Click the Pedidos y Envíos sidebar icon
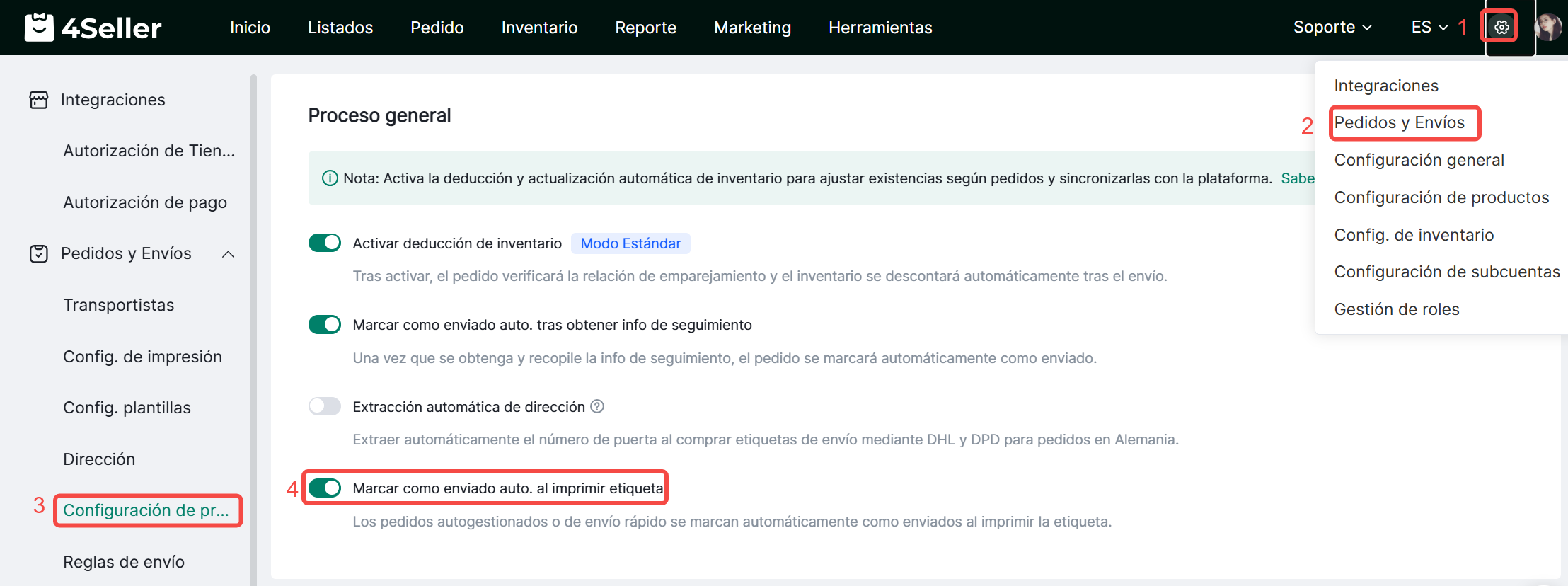This screenshot has width=1568, height=586. point(39,253)
